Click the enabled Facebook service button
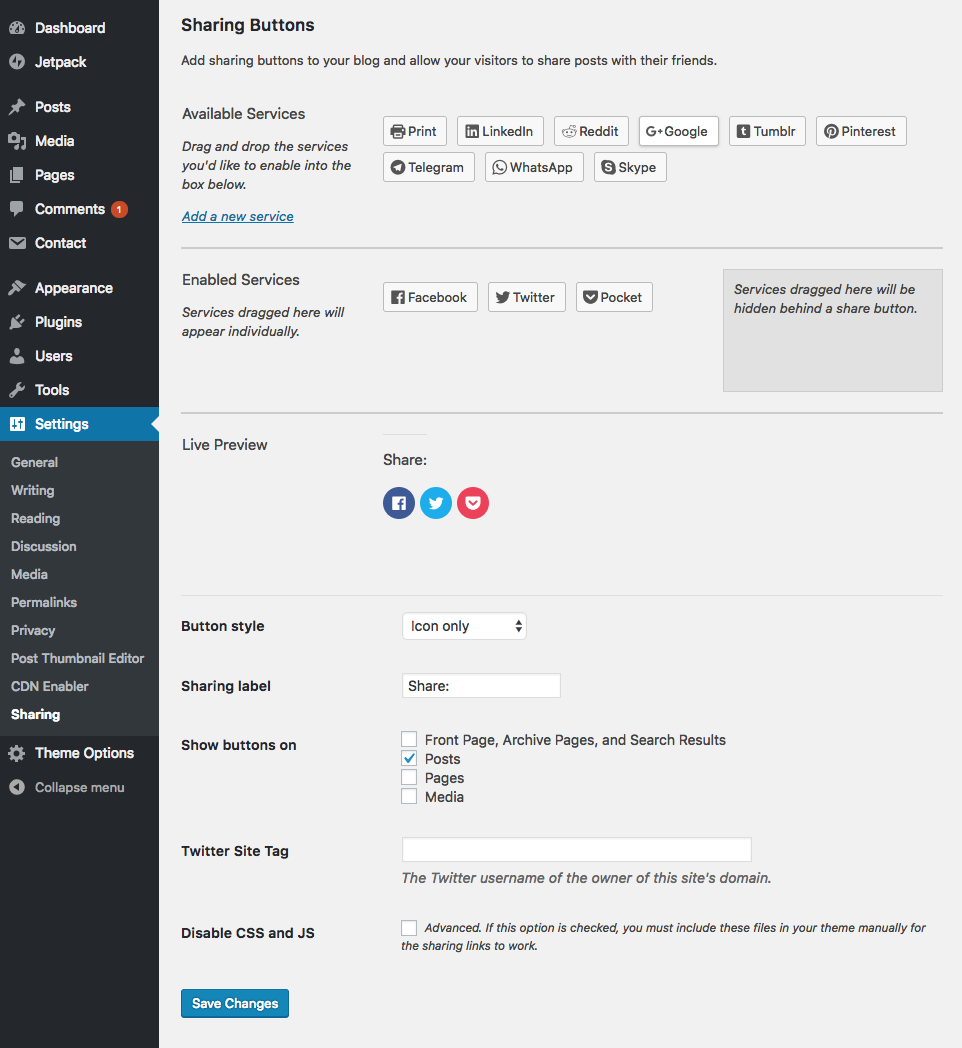 point(430,297)
